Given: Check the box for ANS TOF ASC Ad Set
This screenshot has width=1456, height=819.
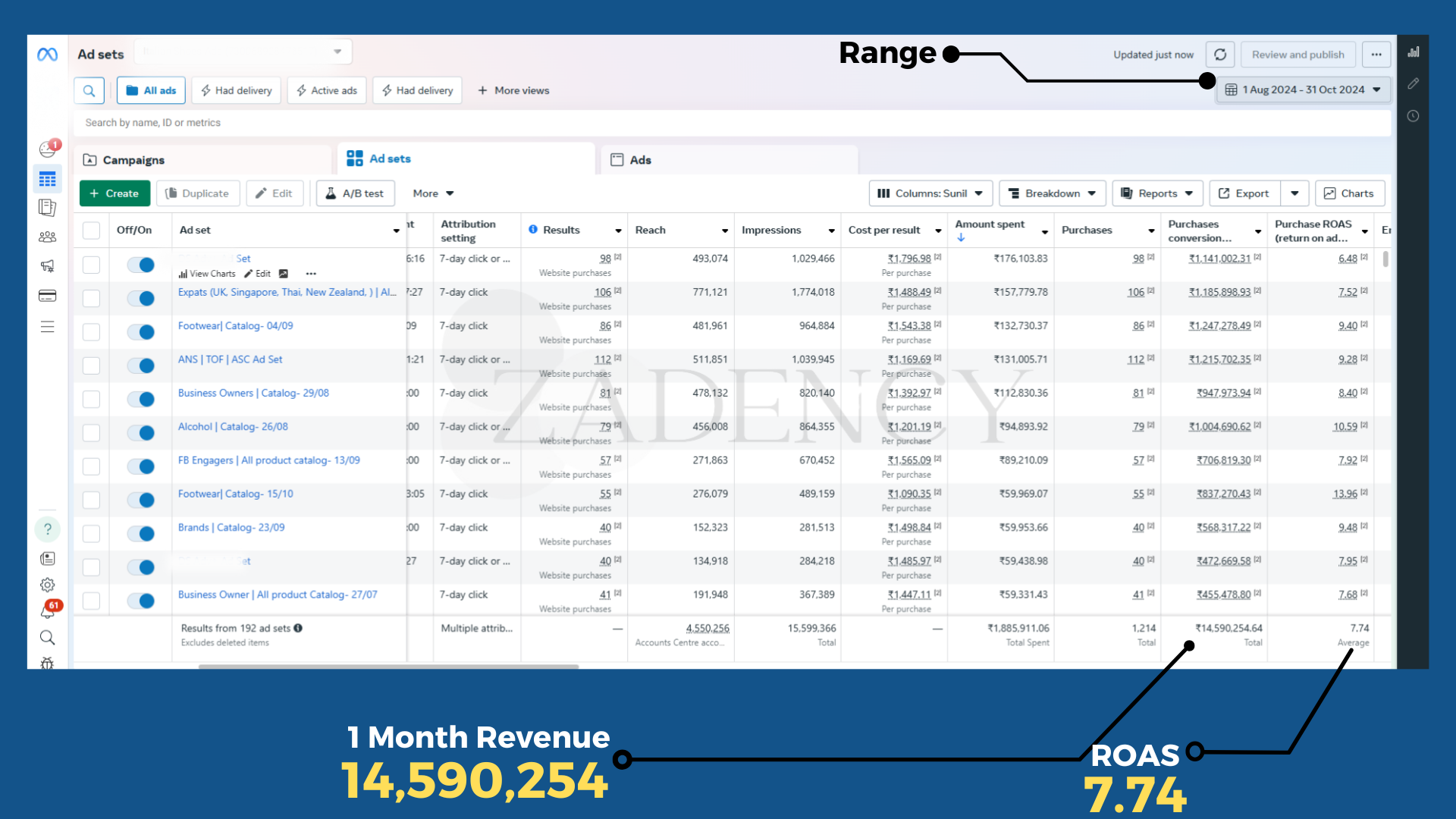Looking at the screenshot, I should point(91,366).
